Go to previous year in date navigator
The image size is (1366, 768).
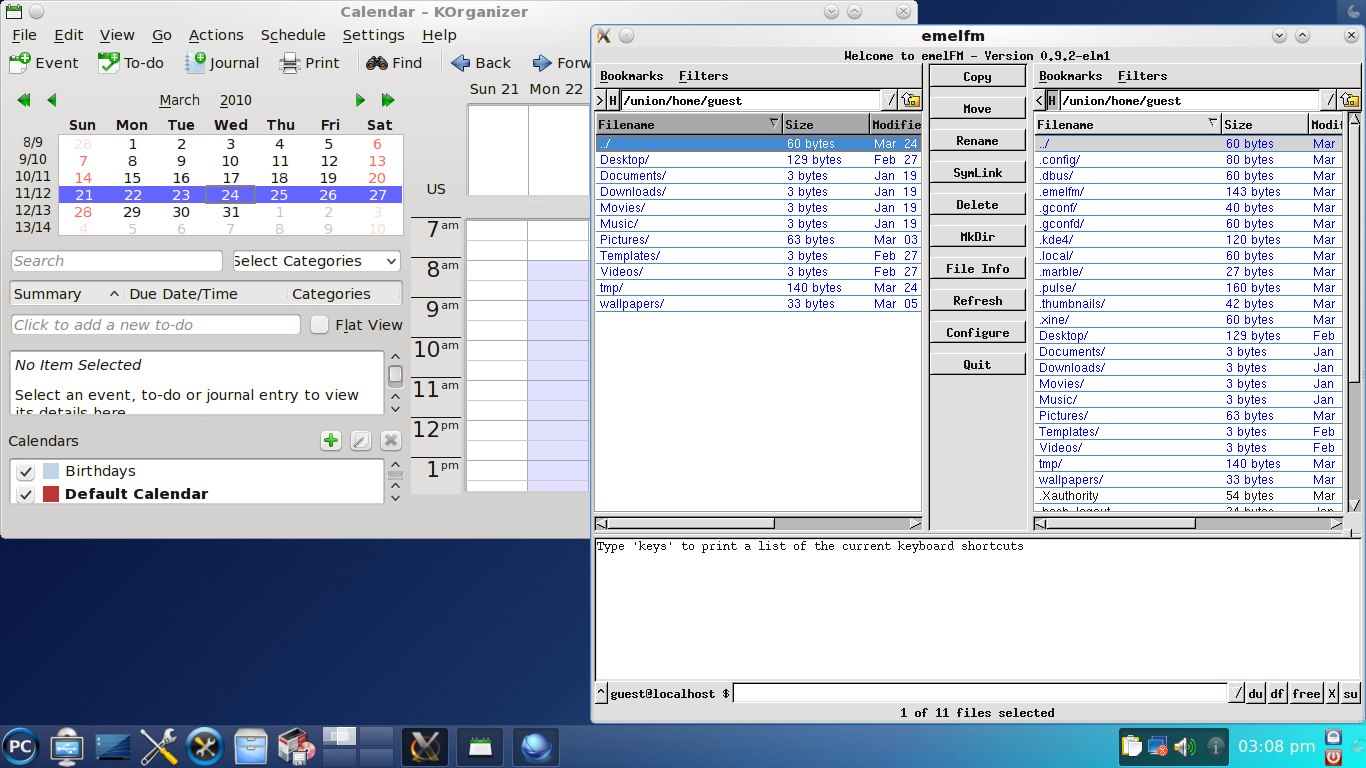pyautogui.click(x=24, y=100)
